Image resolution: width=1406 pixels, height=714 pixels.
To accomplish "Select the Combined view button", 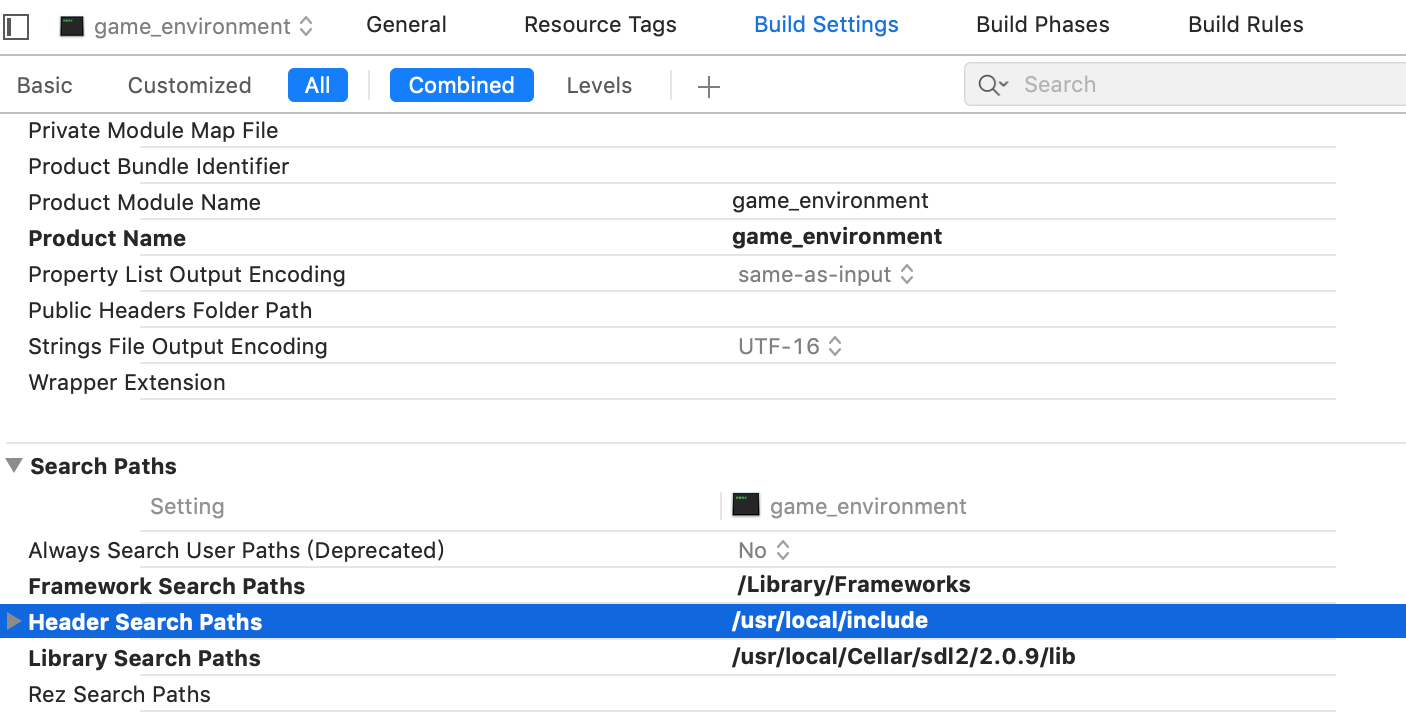I will click(461, 85).
